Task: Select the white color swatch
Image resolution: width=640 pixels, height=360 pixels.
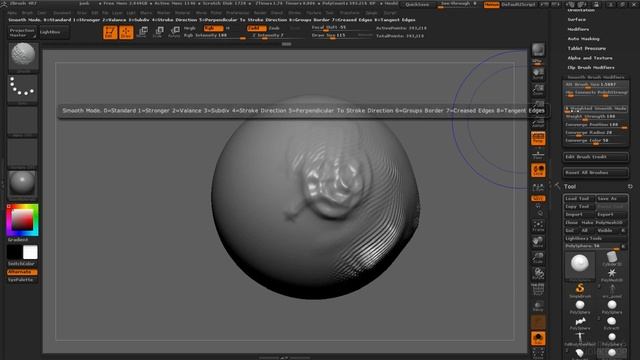Action: click(30, 252)
